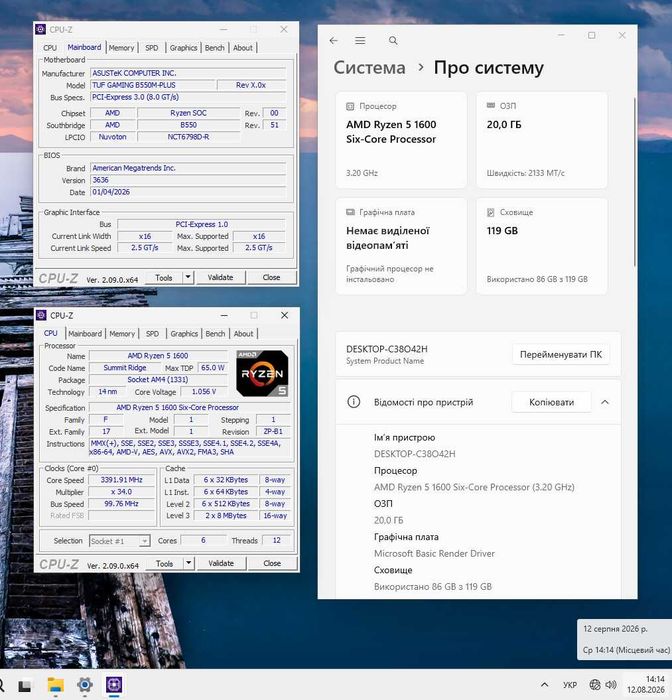Open the 'Процесор' card
This screenshot has height=700, width=672.
[401, 140]
